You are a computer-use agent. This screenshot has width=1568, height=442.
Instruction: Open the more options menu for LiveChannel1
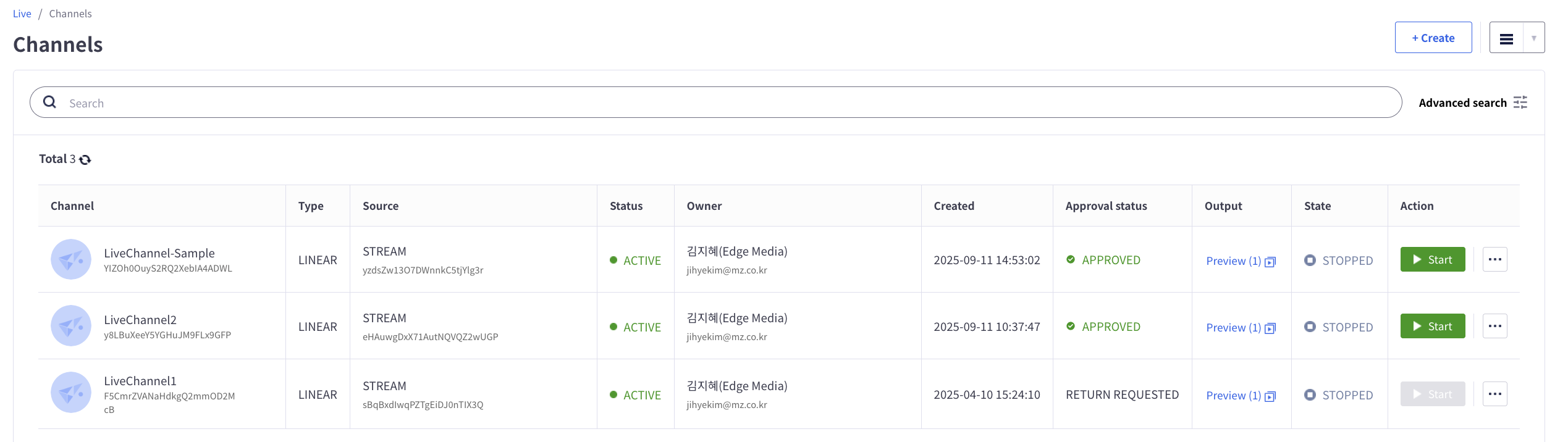pos(1494,394)
